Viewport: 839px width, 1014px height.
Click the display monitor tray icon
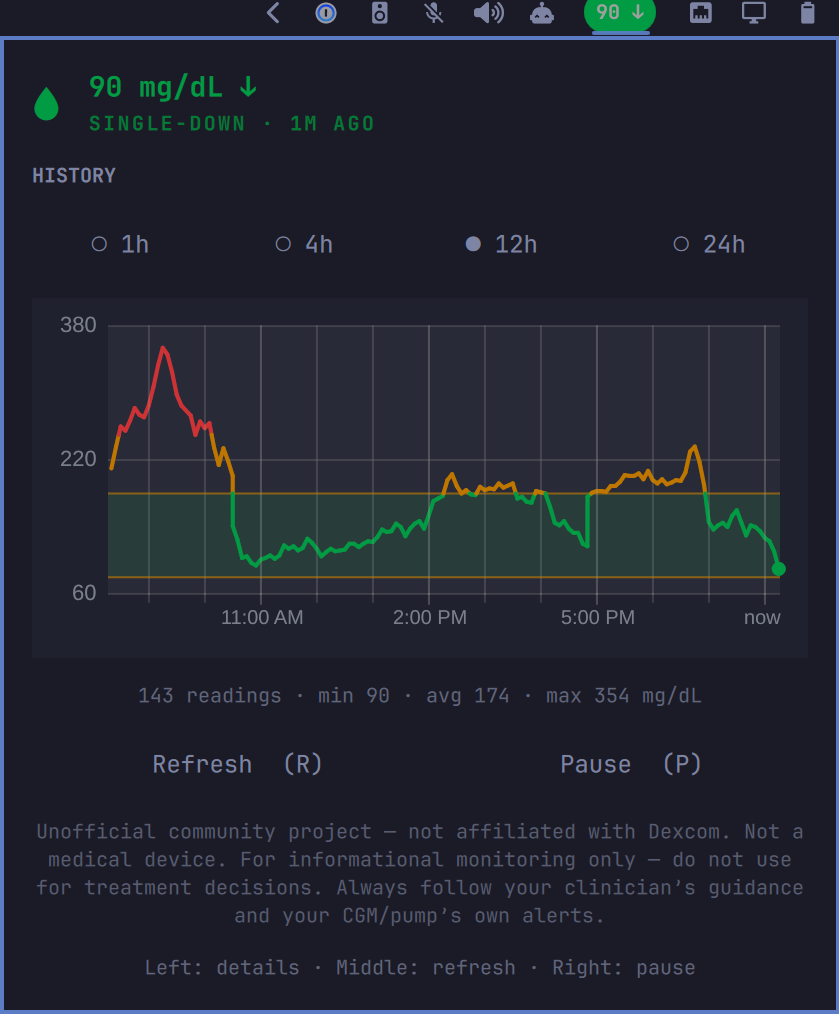click(754, 13)
